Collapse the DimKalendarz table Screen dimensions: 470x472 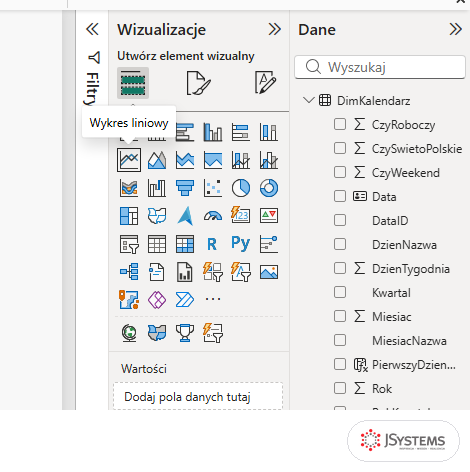(309, 100)
